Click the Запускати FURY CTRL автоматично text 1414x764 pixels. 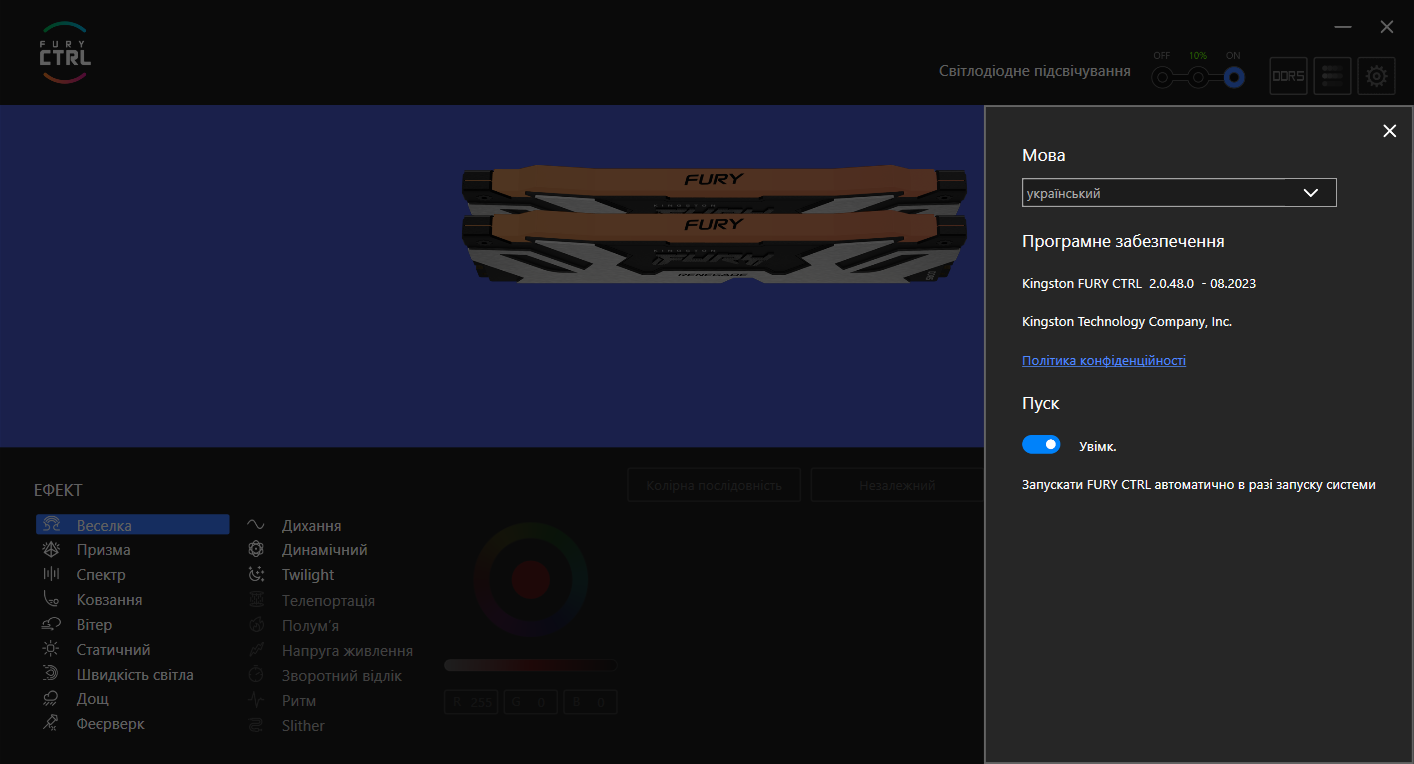click(x=1199, y=485)
